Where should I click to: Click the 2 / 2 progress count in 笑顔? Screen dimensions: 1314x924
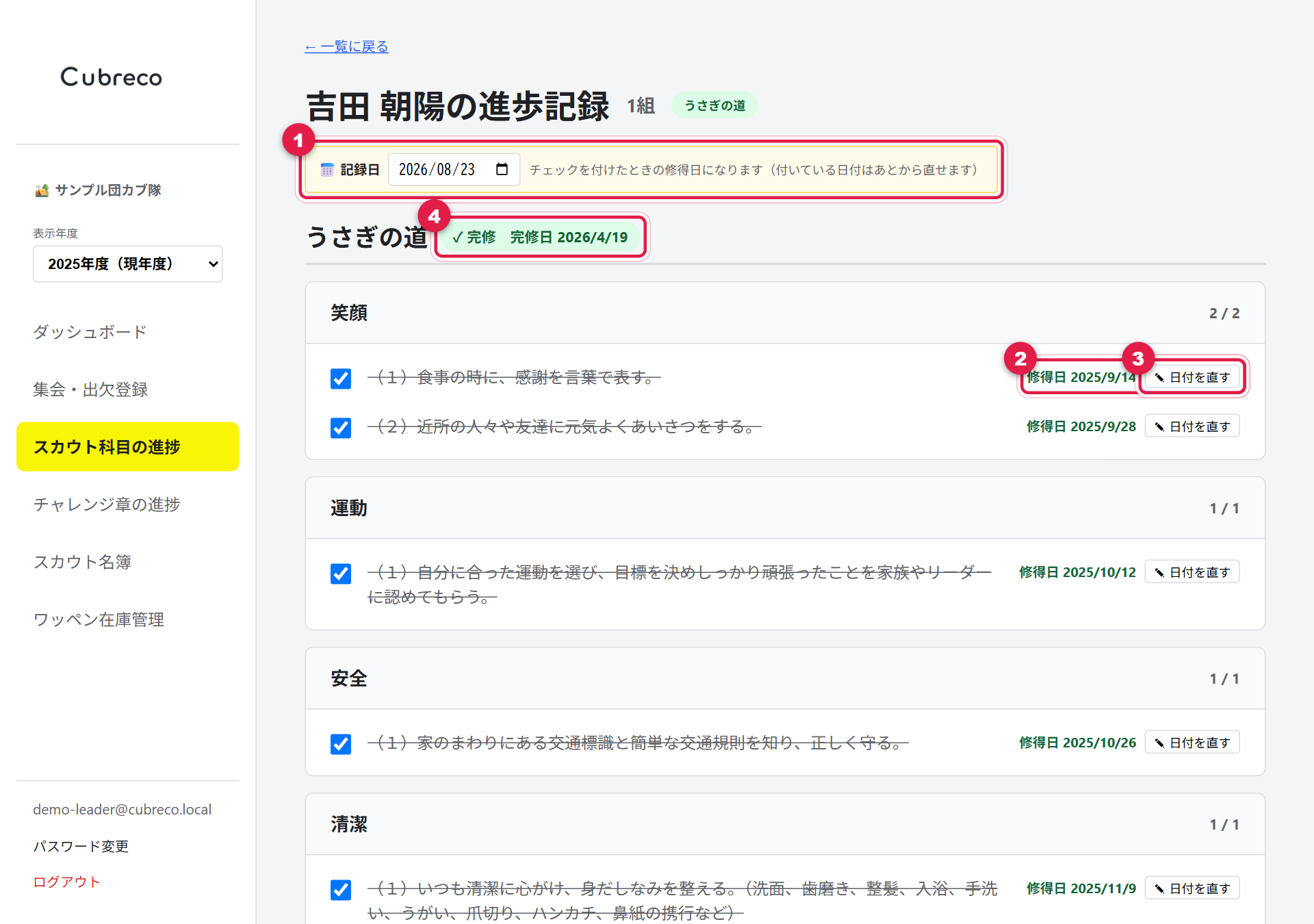pyautogui.click(x=1224, y=313)
